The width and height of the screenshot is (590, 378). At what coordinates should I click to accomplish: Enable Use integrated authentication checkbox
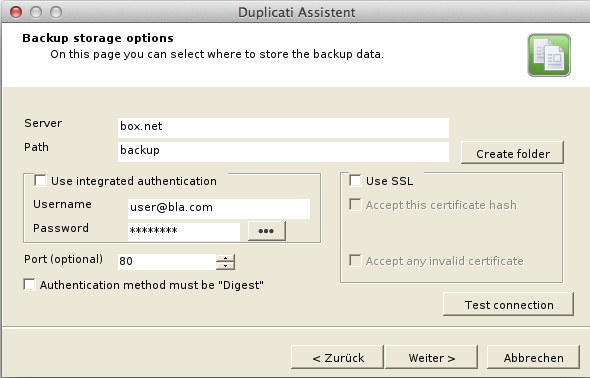coord(40,181)
